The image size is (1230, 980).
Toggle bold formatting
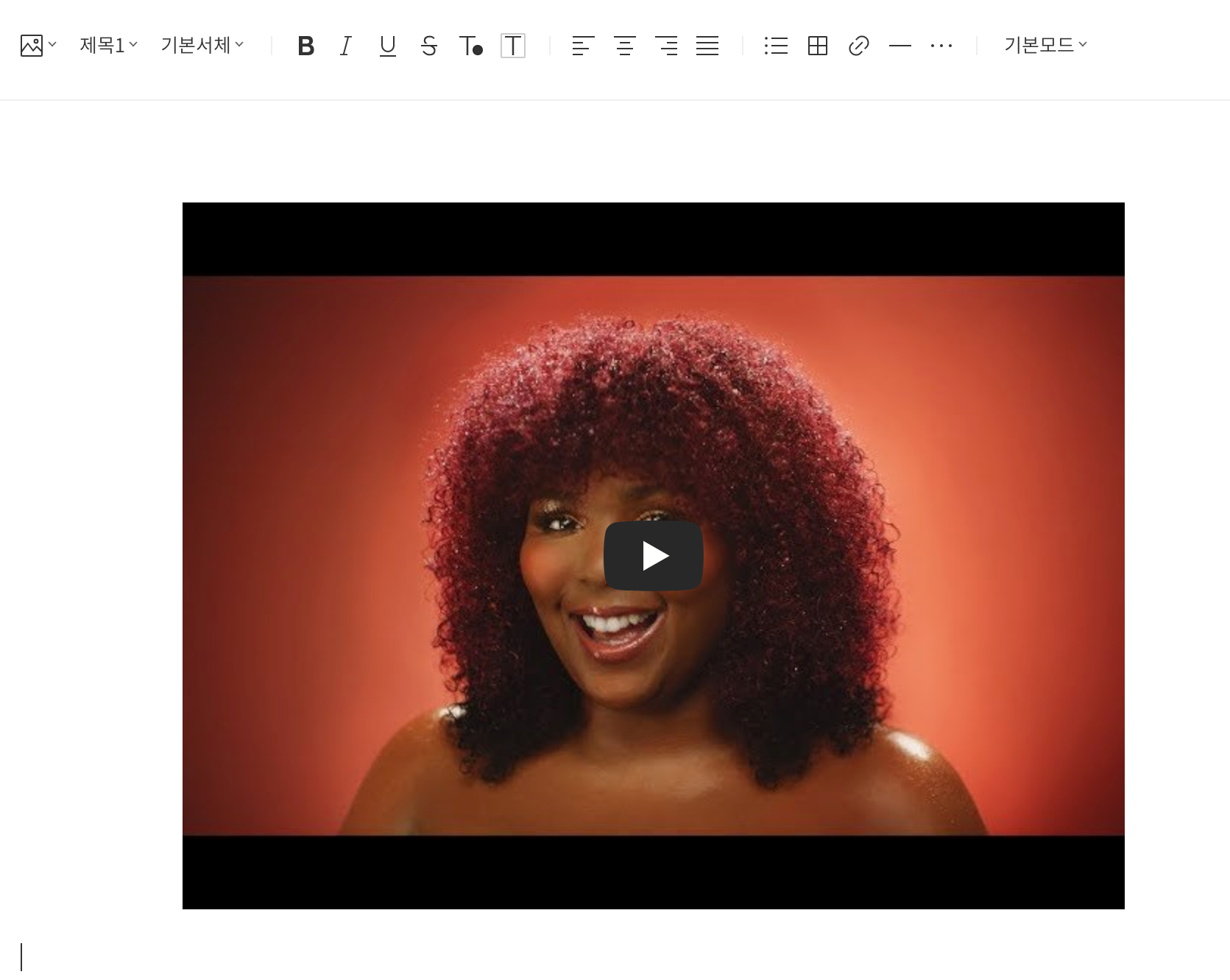pos(305,46)
